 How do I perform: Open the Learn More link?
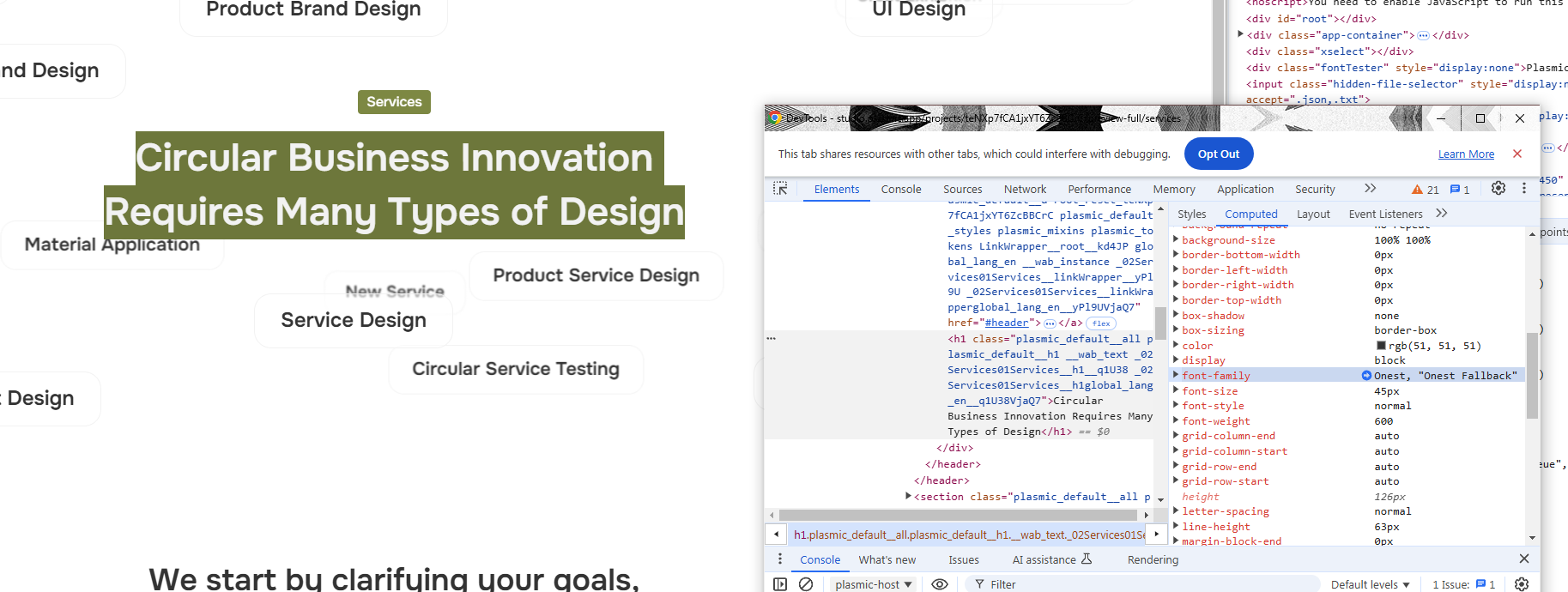pos(1466,154)
